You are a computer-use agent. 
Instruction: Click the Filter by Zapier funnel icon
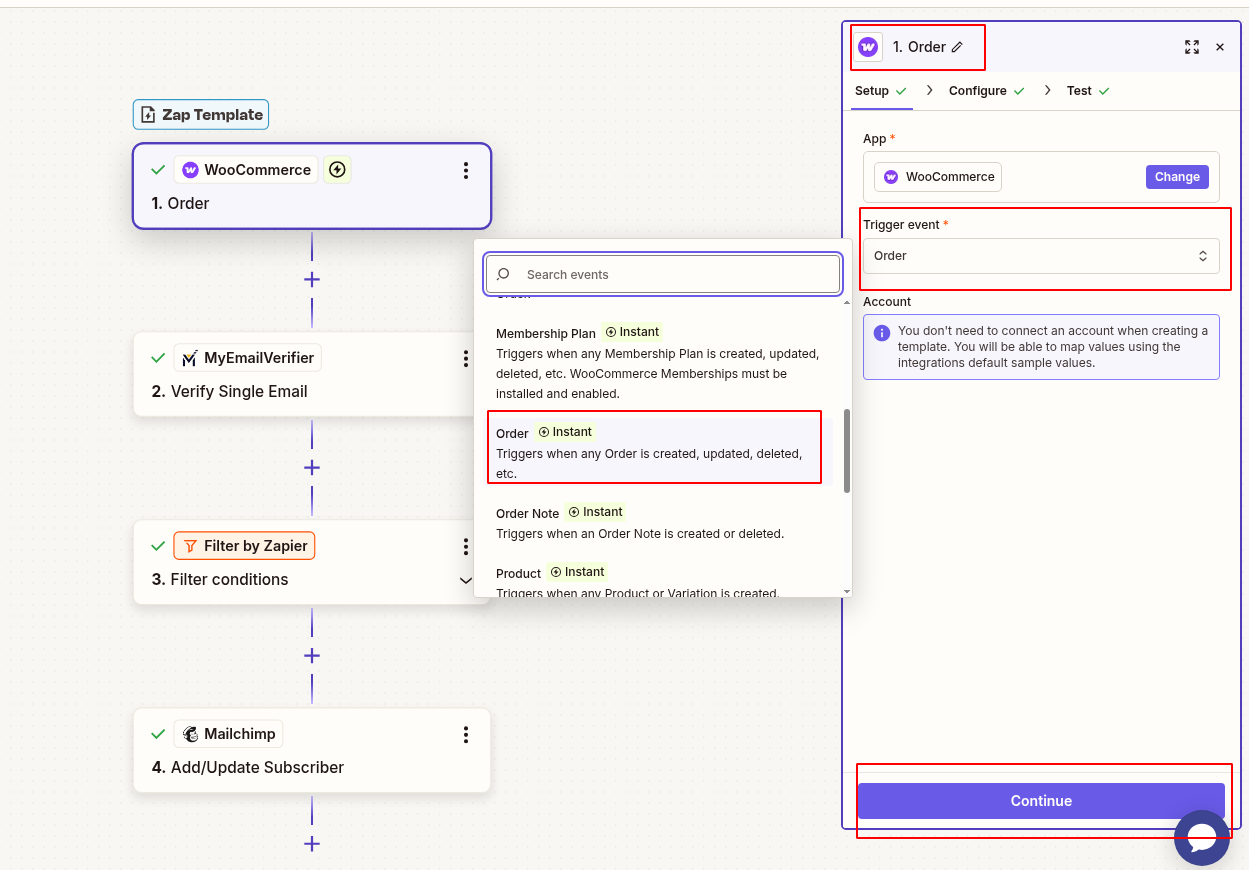190,545
